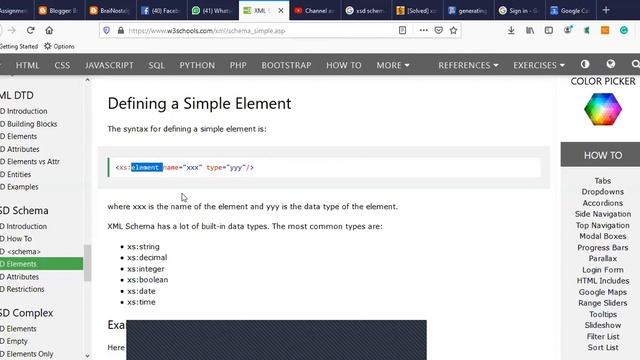The height and width of the screenshot is (360, 640).
Task: Open the library bookshelf icon
Action: click(530, 30)
